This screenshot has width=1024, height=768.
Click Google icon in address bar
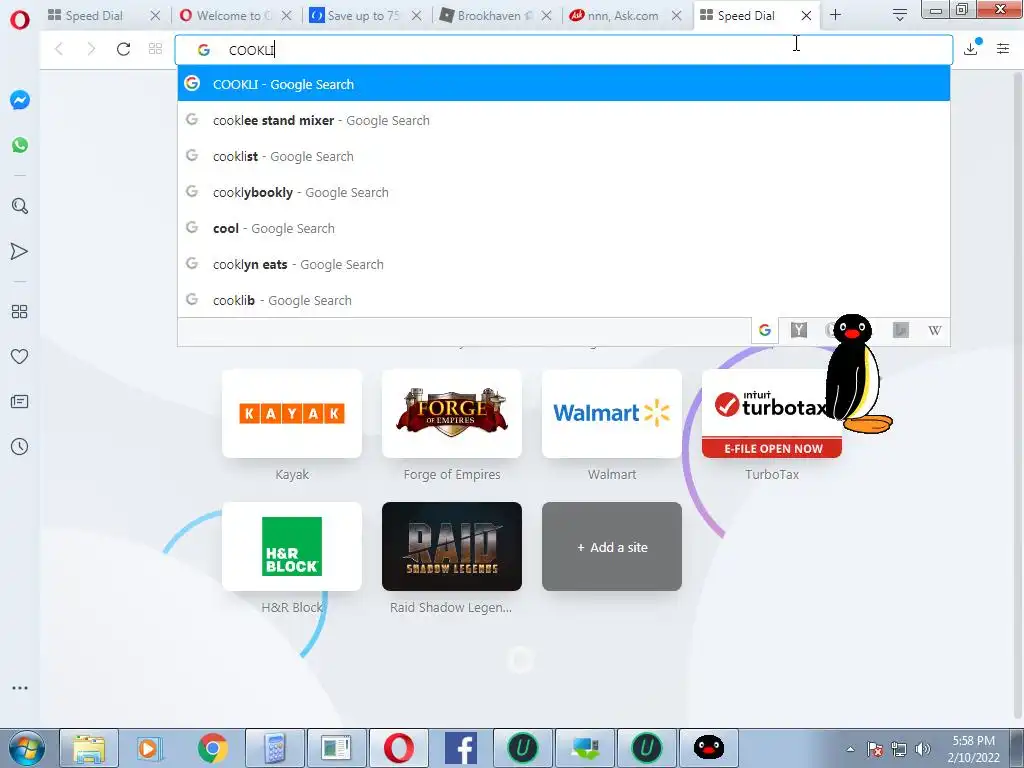tap(203, 50)
